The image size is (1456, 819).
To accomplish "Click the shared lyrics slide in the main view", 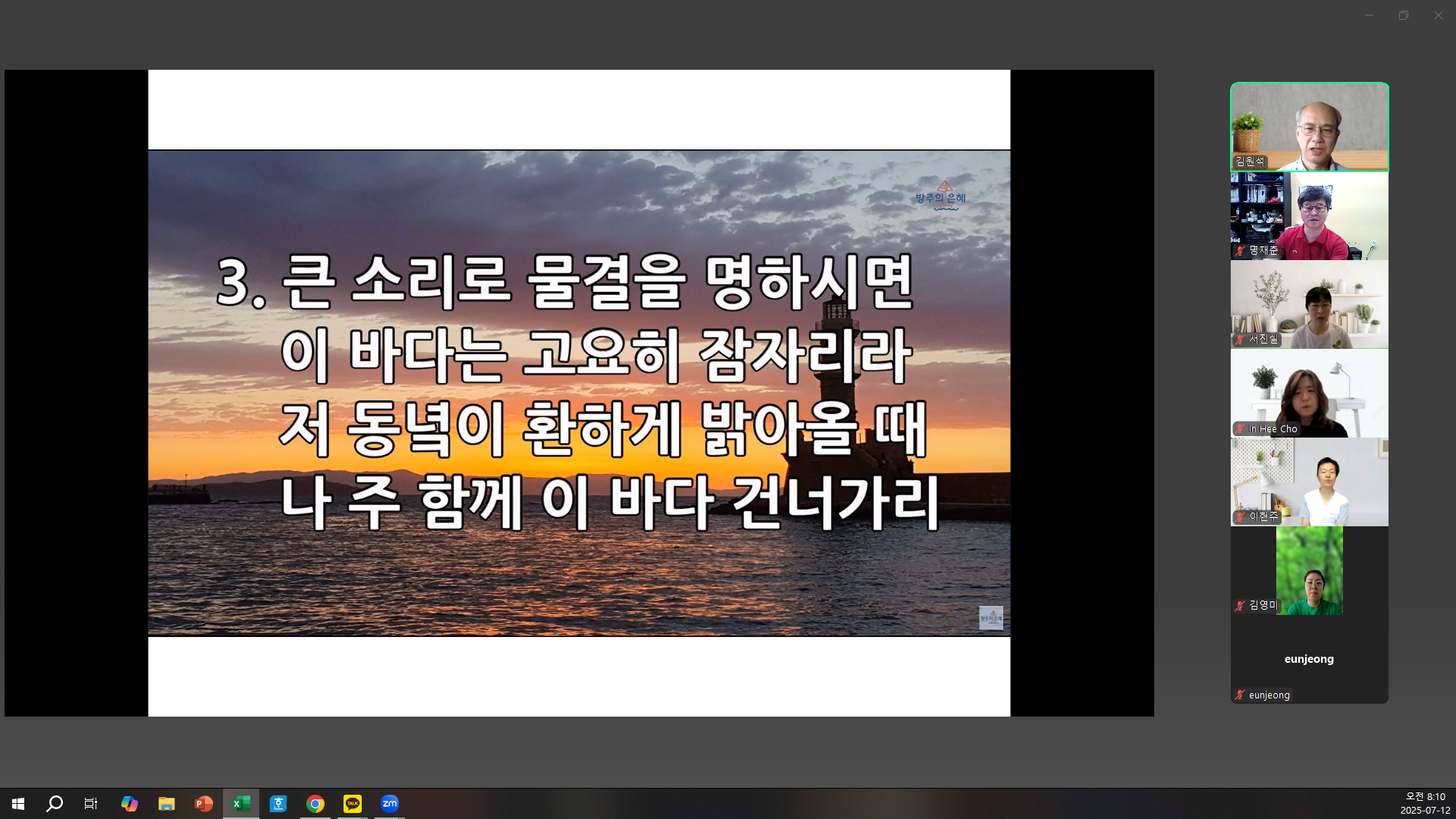I will 579,391.
